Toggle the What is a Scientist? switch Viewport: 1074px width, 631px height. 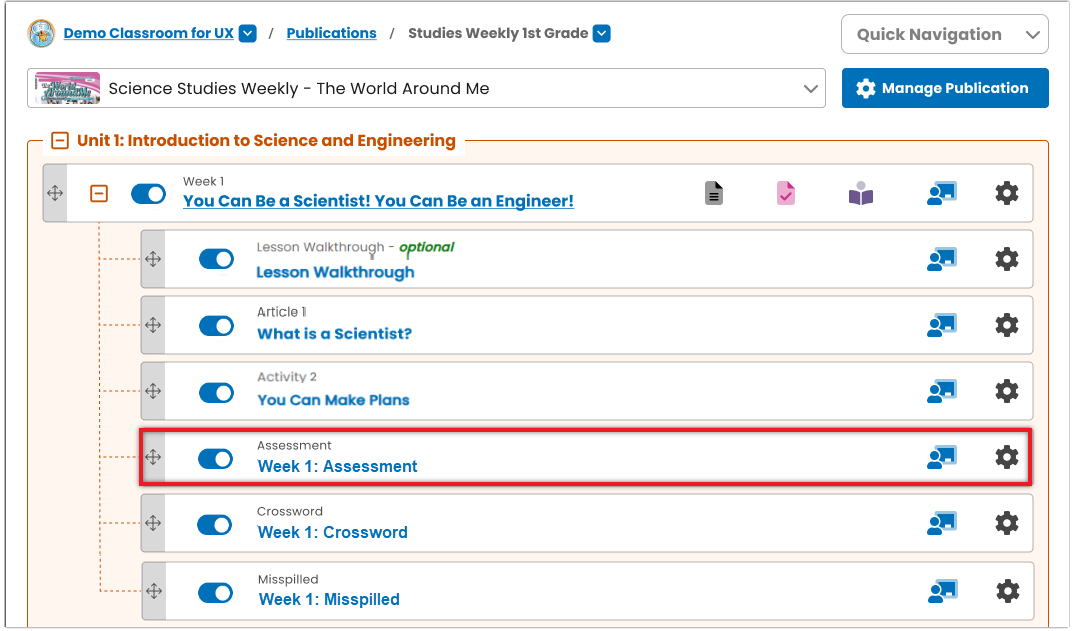216,325
